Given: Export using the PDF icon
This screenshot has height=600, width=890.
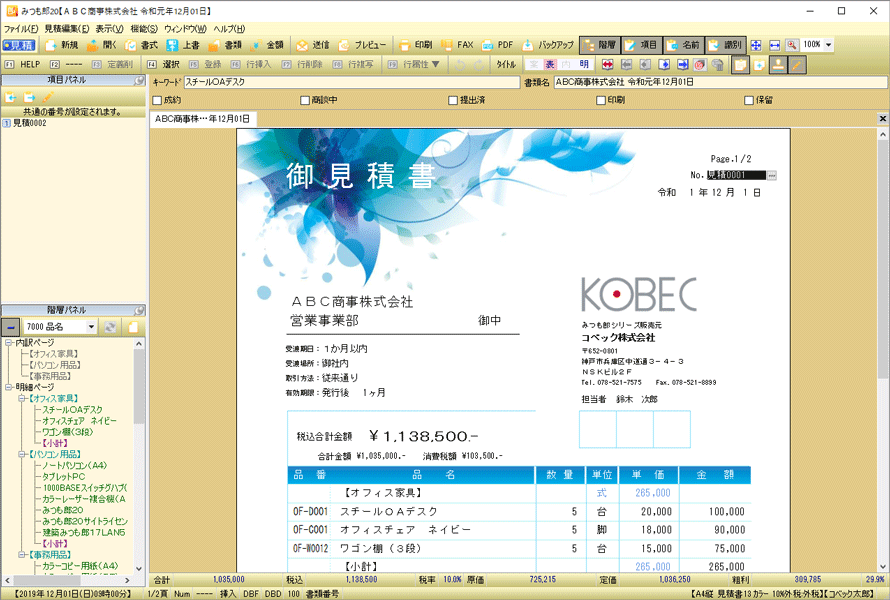Looking at the screenshot, I should point(487,45).
